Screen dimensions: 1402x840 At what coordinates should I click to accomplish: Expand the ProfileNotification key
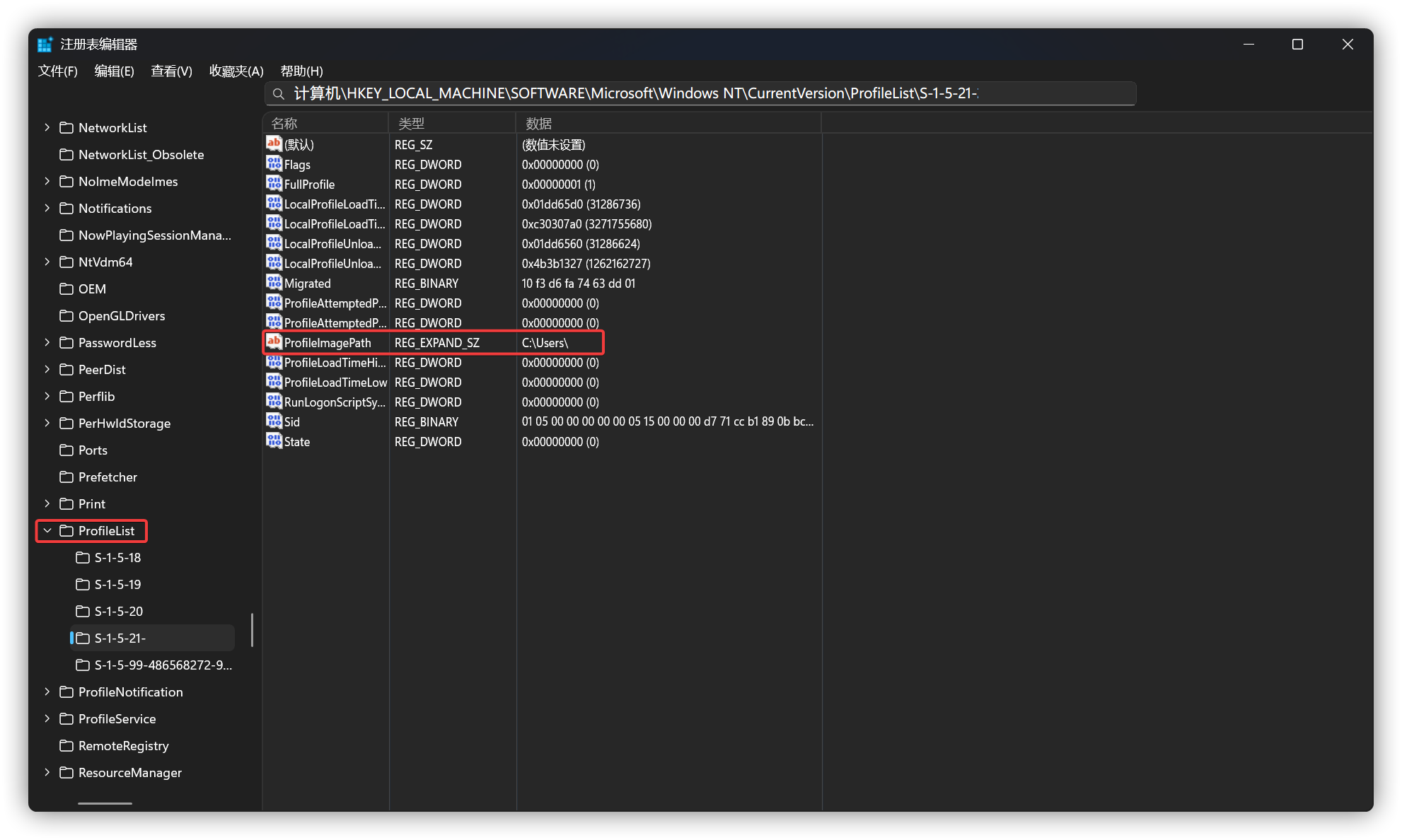pos(47,692)
